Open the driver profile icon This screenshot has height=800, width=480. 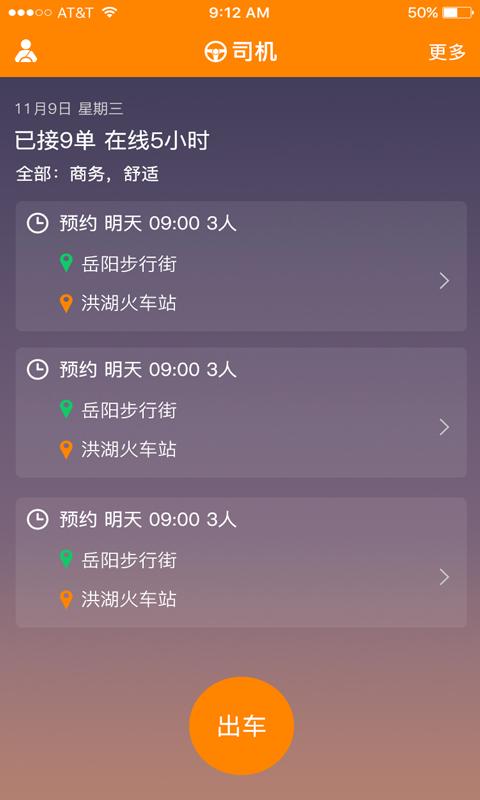click(26, 51)
